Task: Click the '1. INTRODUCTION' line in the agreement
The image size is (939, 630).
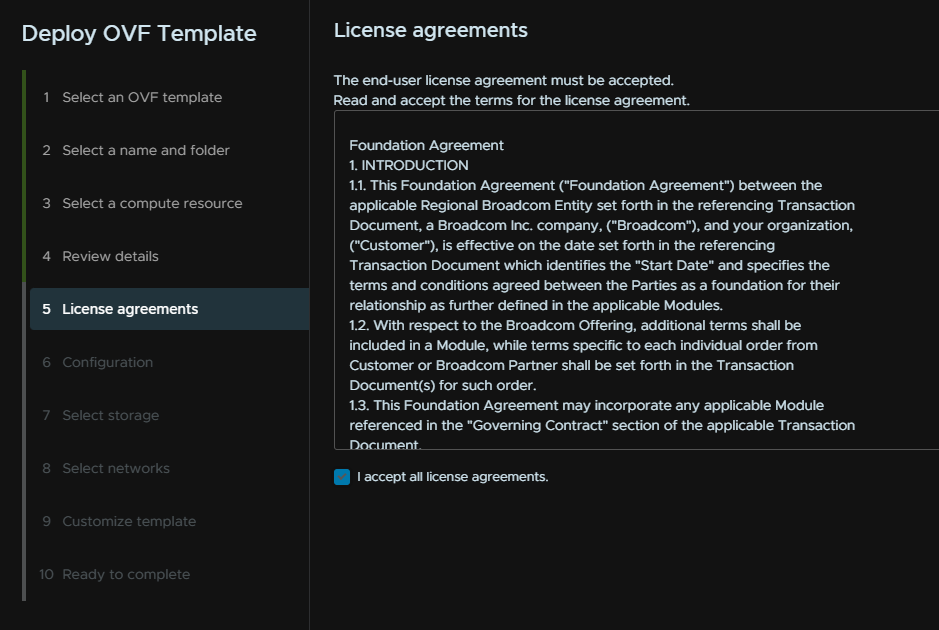Action: 409,165
